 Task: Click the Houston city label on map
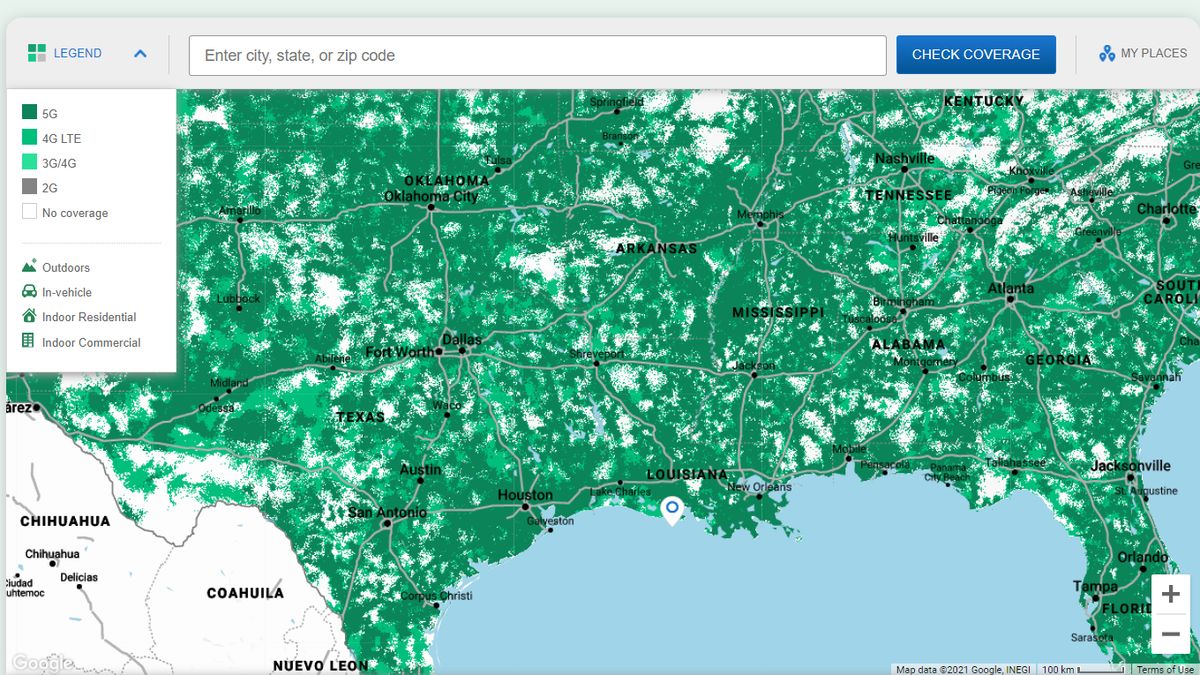point(525,495)
